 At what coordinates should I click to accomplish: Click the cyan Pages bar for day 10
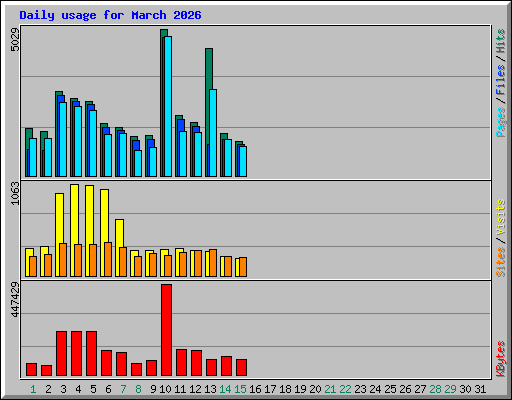(168, 106)
